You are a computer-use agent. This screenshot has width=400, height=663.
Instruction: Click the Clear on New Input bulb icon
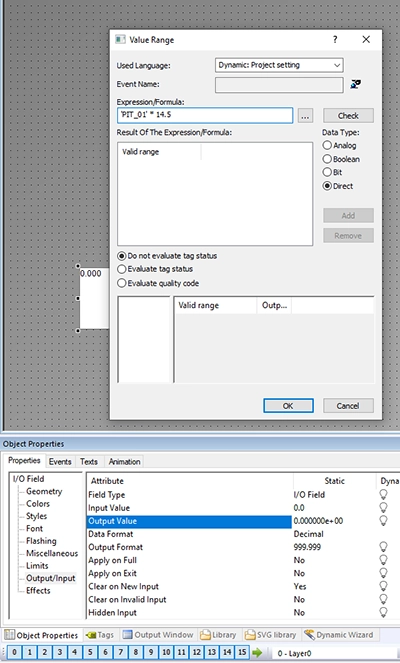(383, 586)
